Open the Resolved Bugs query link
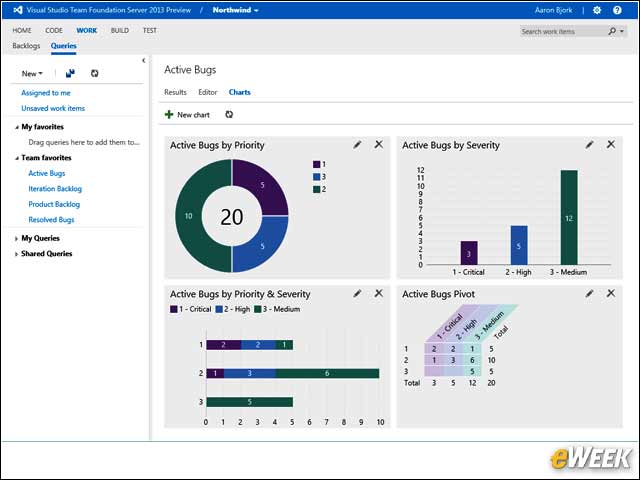The height and width of the screenshot is (480, 640). [x=51, y=220]
